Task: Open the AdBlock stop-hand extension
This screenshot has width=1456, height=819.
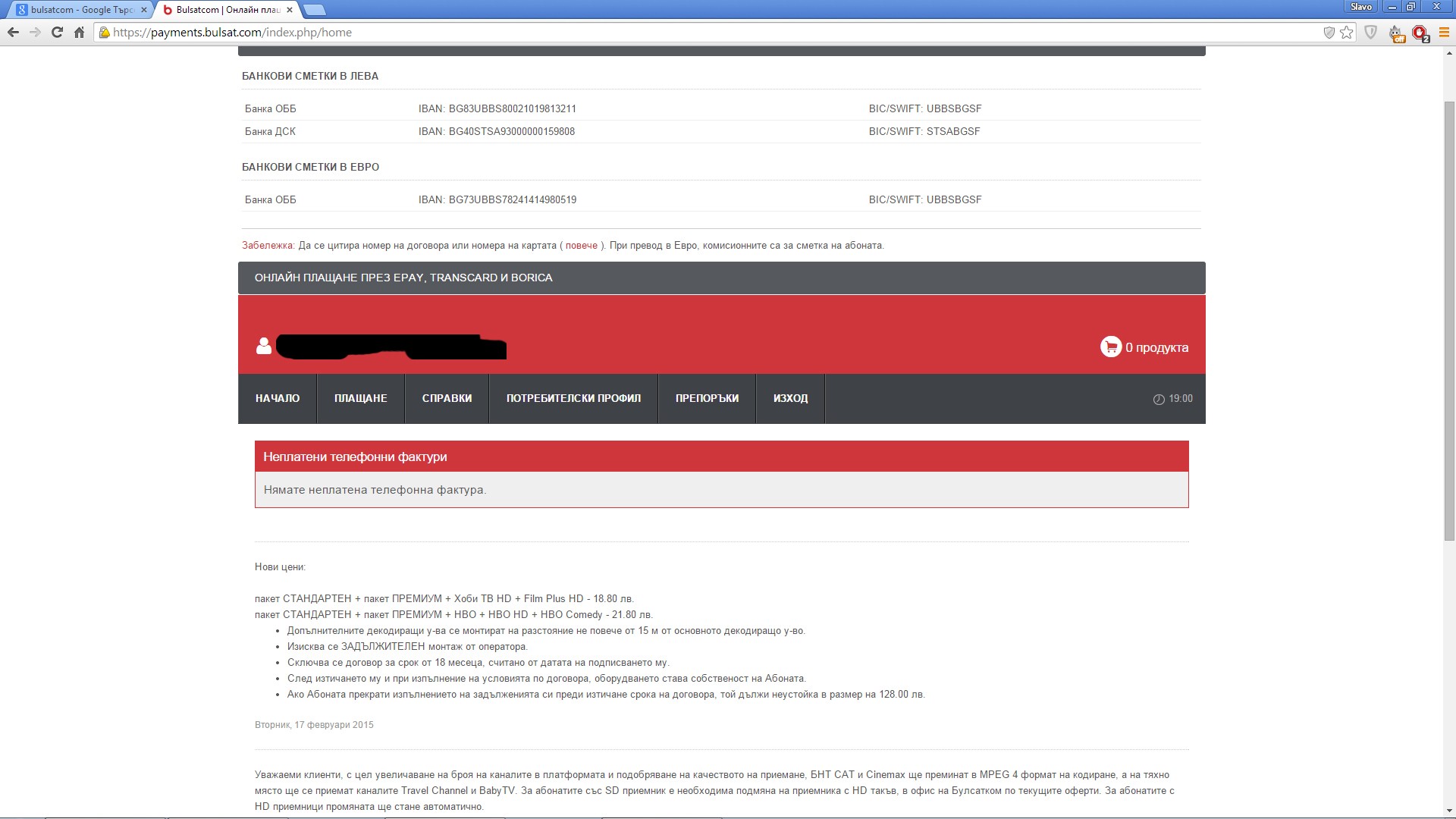Action: click(1420, 33)
